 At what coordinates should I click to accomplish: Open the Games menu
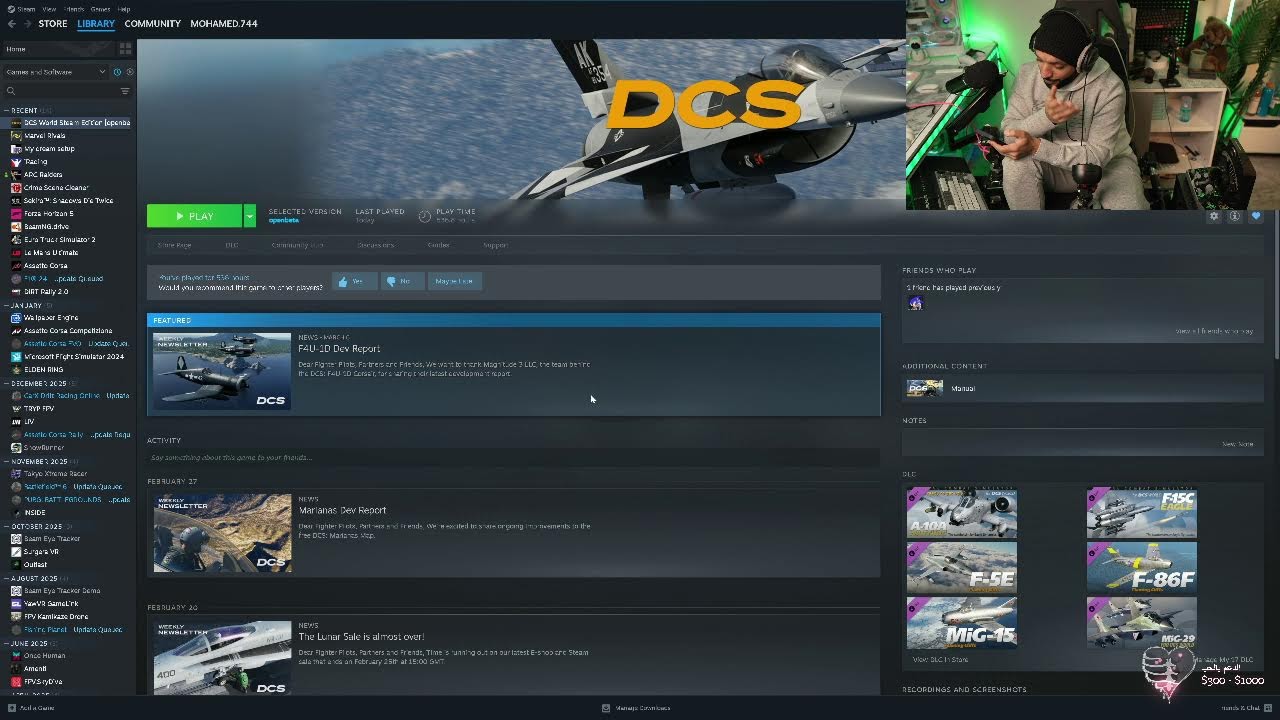(101, 9)
